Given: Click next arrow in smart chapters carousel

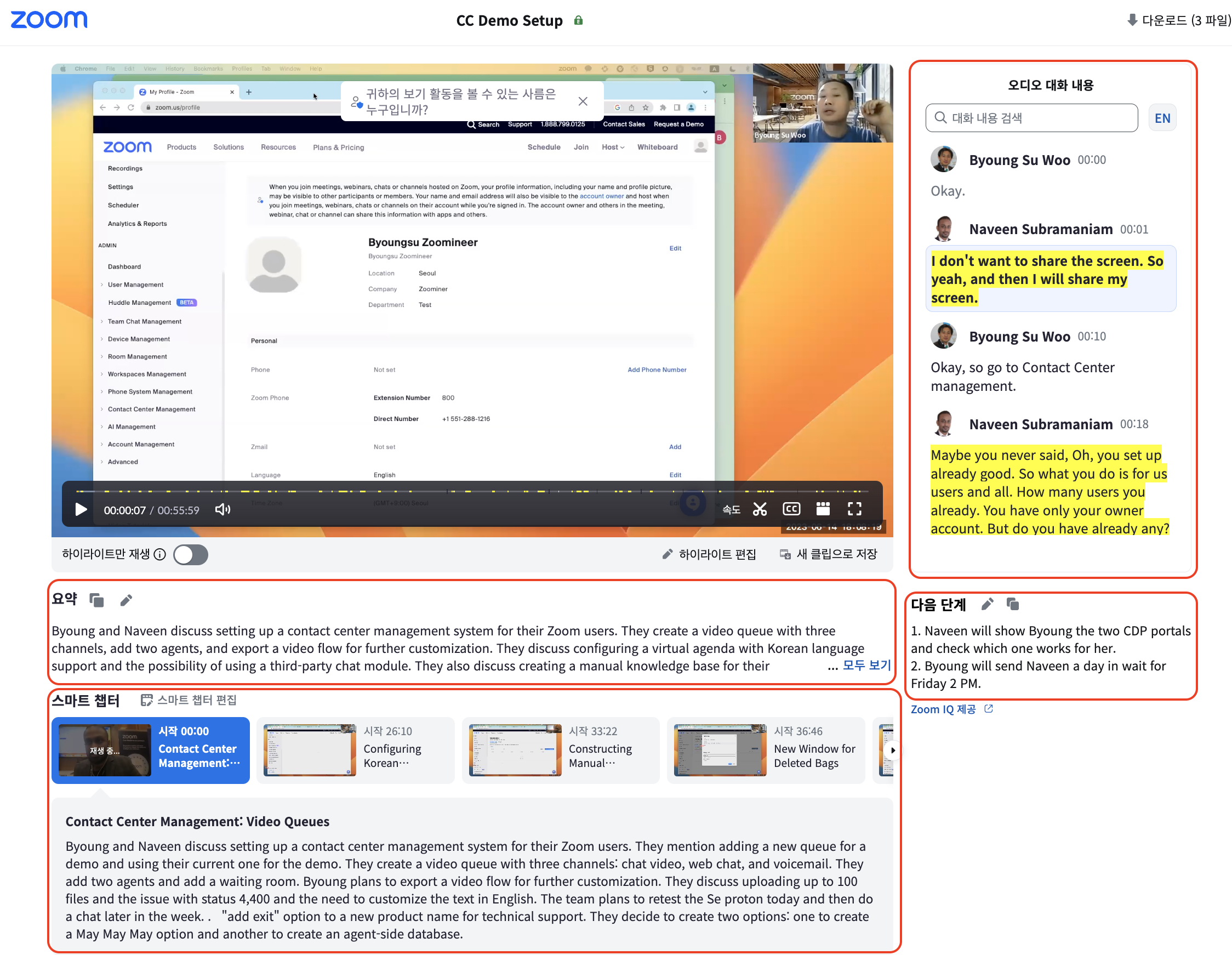Looking at the screenshot, I should (x=892, y=750).
